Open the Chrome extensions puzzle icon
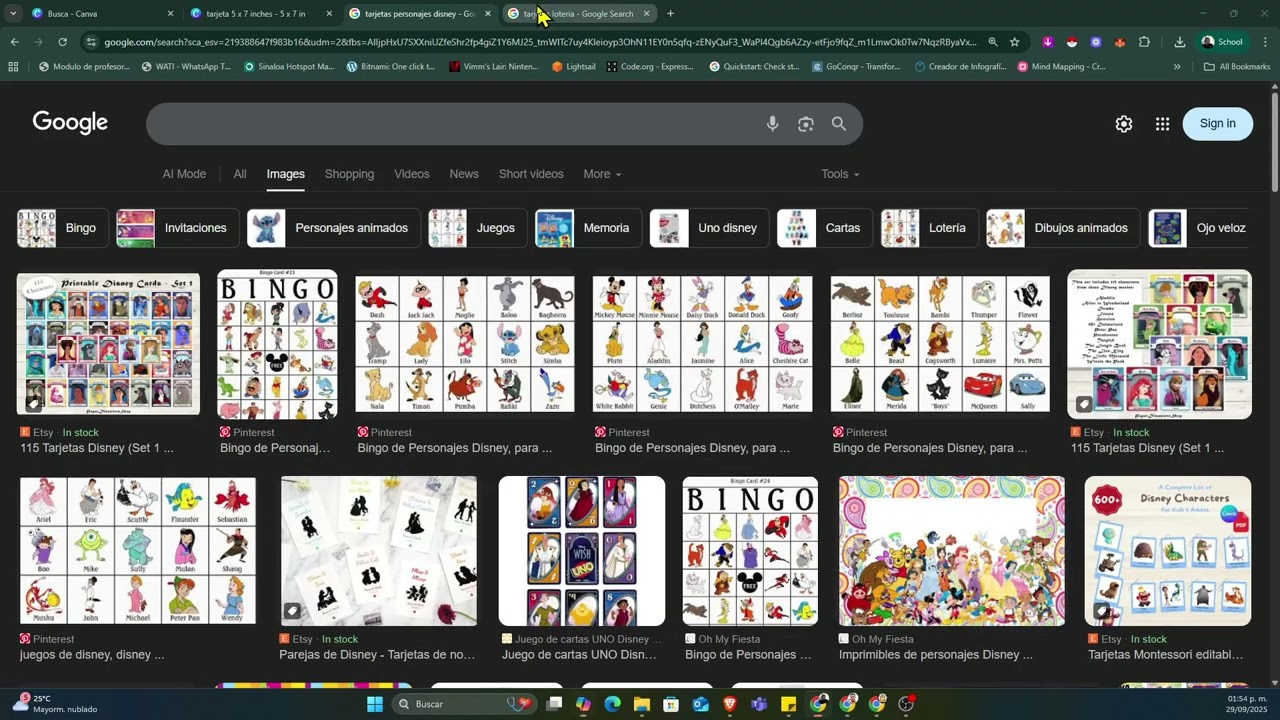Screen dimensions: 1280x720 point(1144,42)
